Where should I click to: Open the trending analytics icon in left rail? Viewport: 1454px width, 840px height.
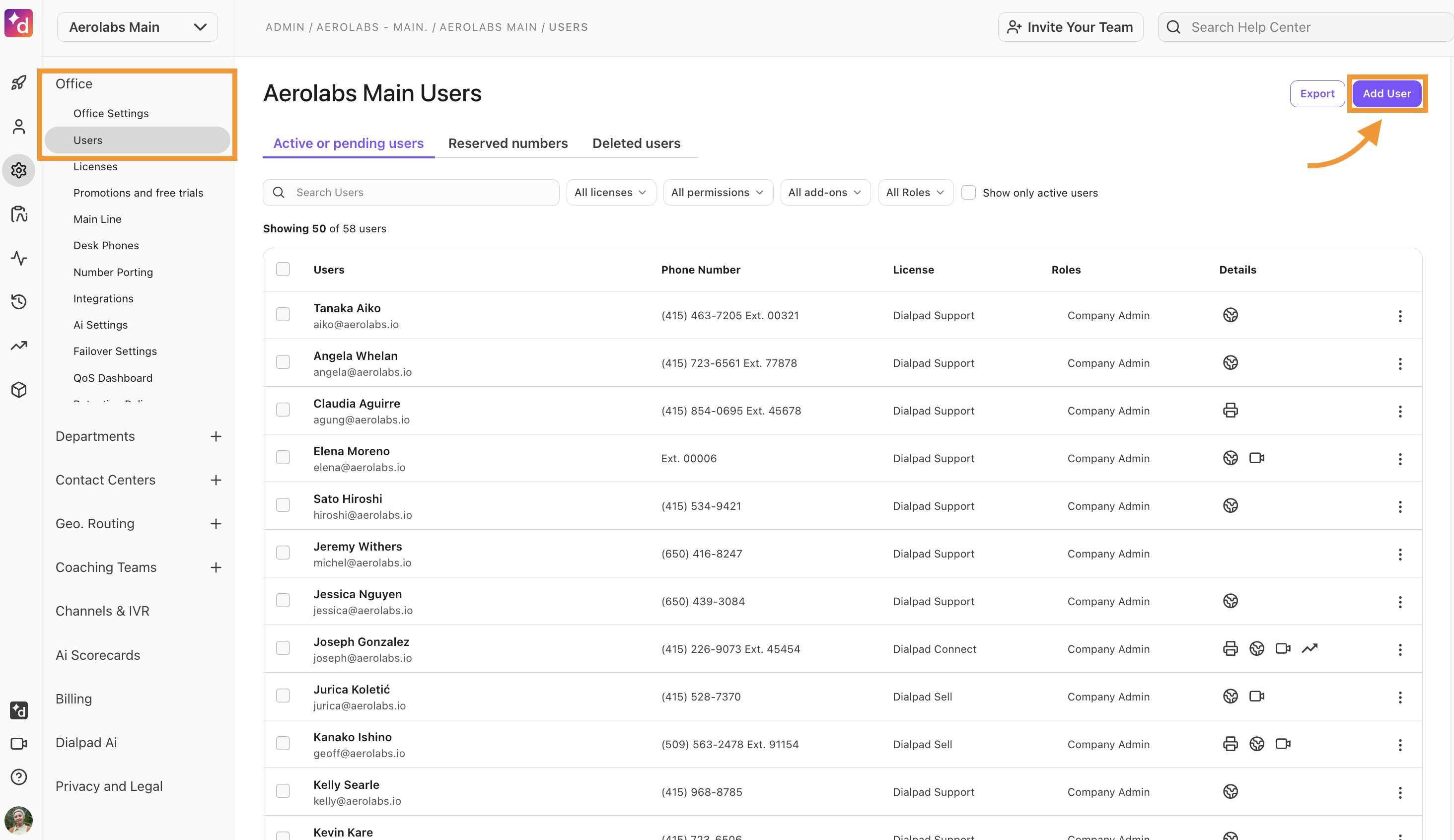click(x=19, y=346)
